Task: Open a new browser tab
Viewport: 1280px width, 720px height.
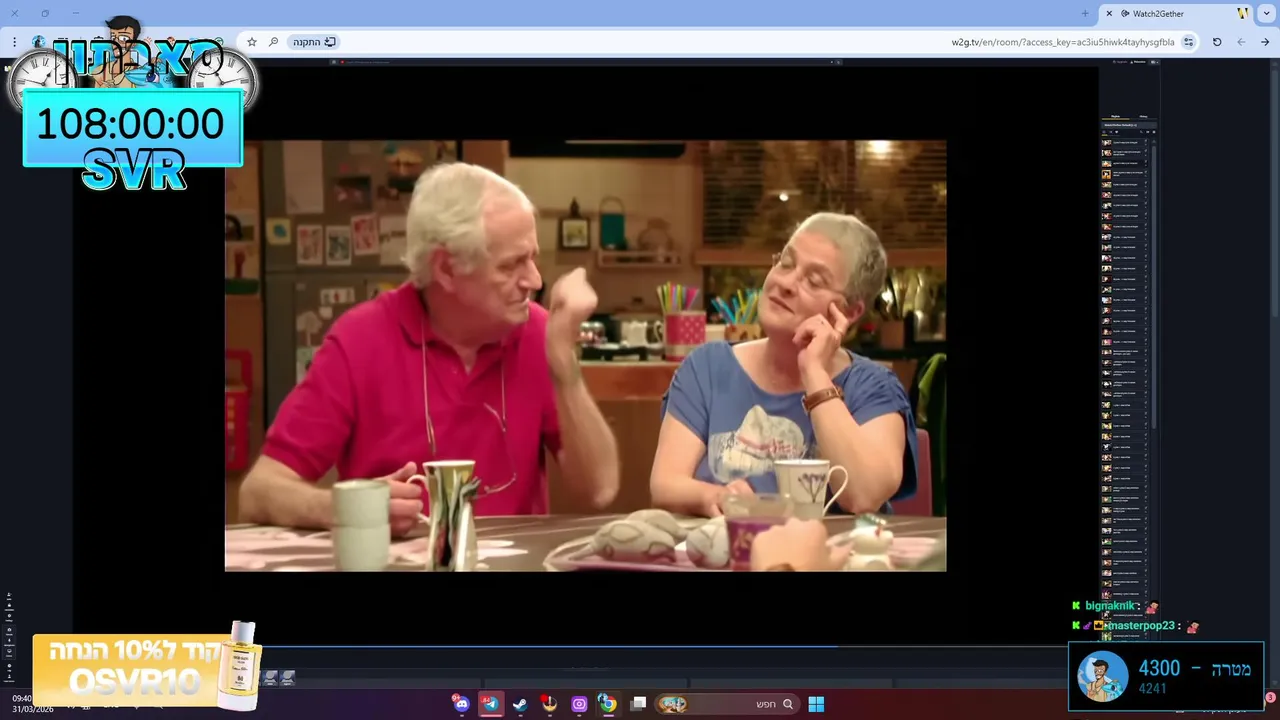Action: pyautogui.click(x=1085, y=14)
